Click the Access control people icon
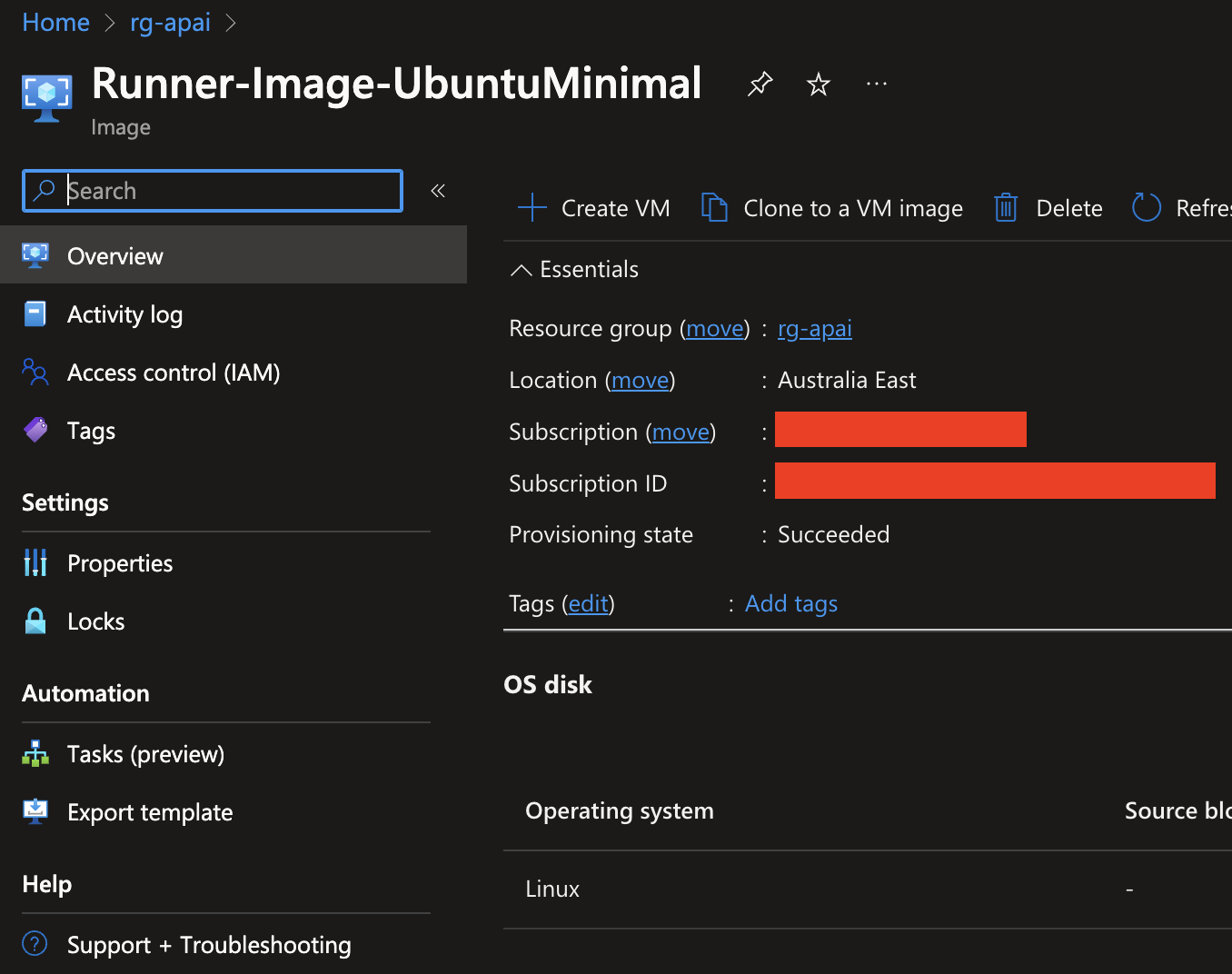 point(35,372)
